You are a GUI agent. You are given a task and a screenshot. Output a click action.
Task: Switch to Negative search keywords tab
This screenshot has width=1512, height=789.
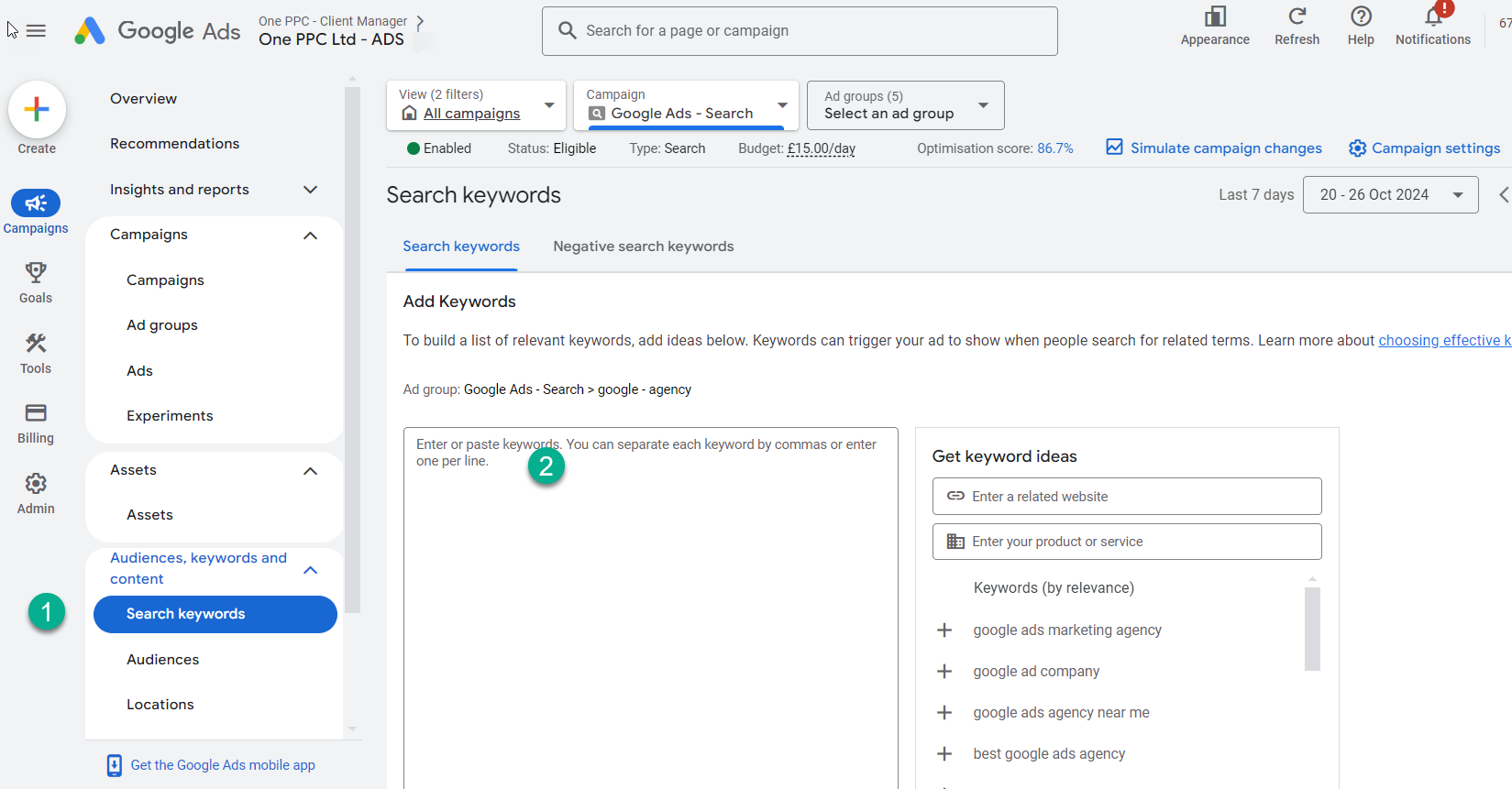click(x=644, y=247)
